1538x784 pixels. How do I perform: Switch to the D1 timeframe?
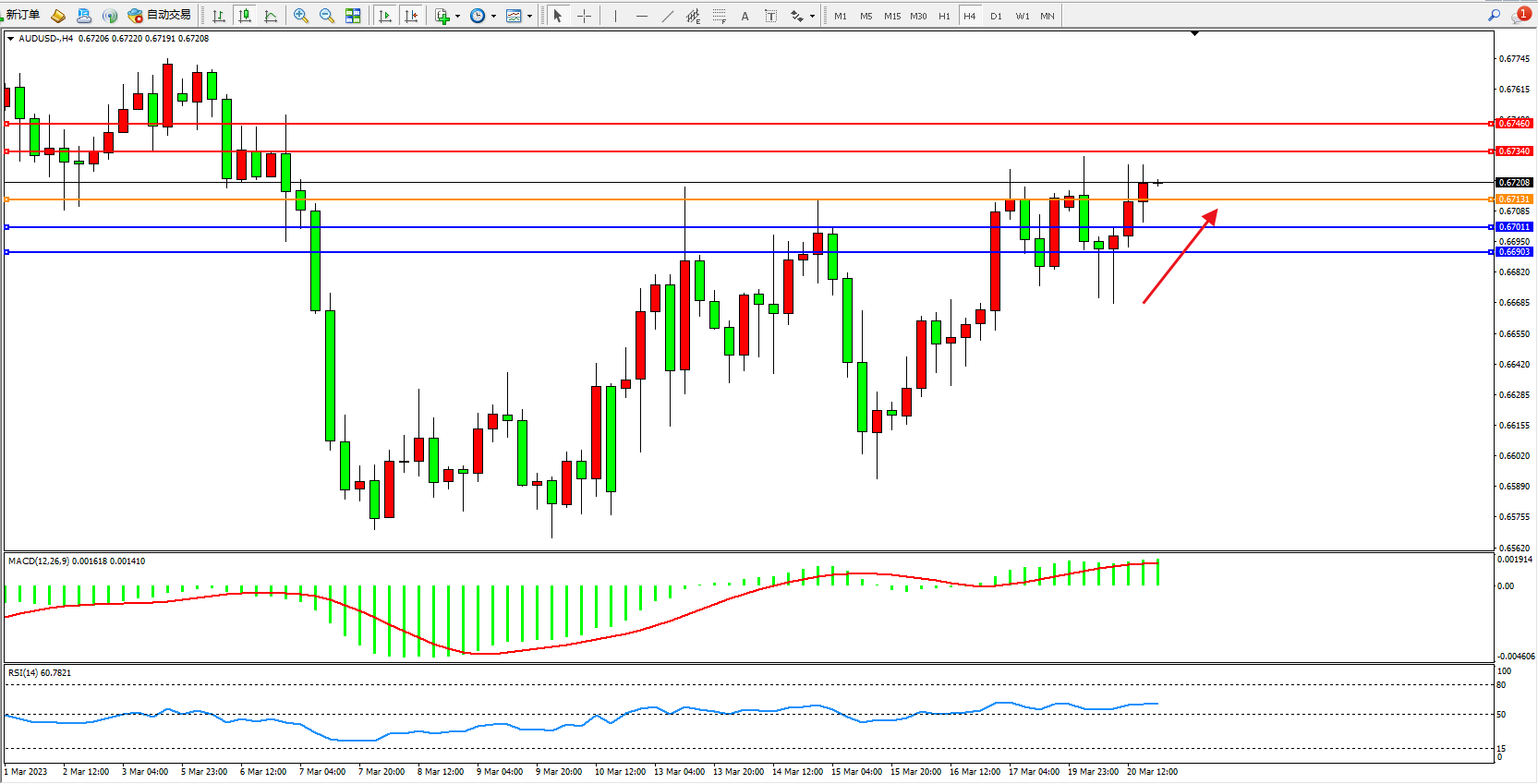pos(996,16)
